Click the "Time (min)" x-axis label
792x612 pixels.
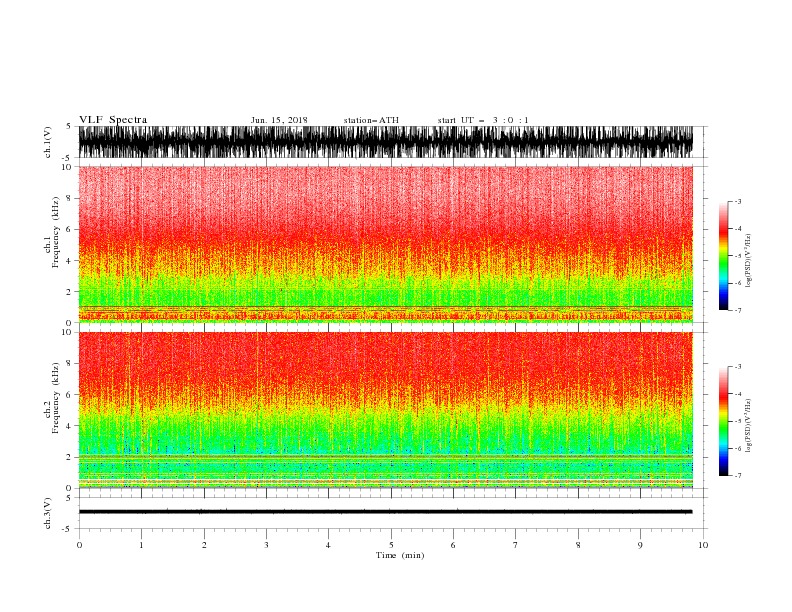pos(400,555)
